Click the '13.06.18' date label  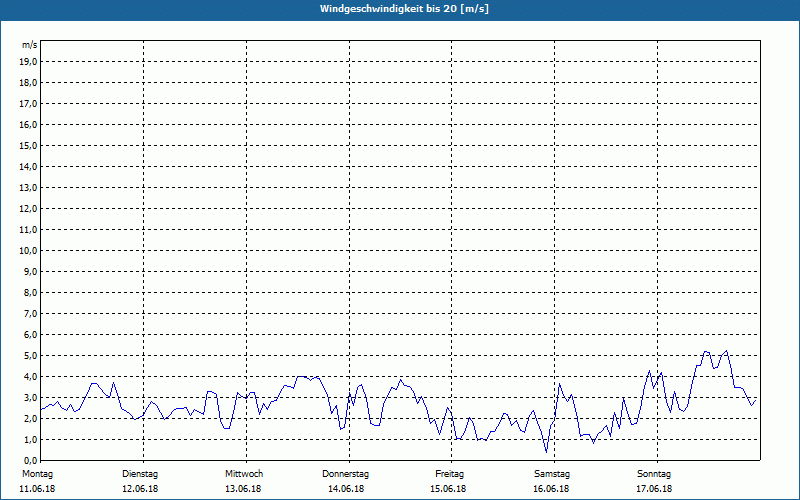(x=243, y=489)
